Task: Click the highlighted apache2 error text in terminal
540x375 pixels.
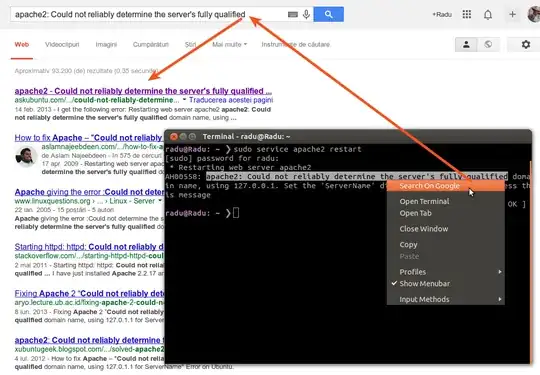Action: 357,176
